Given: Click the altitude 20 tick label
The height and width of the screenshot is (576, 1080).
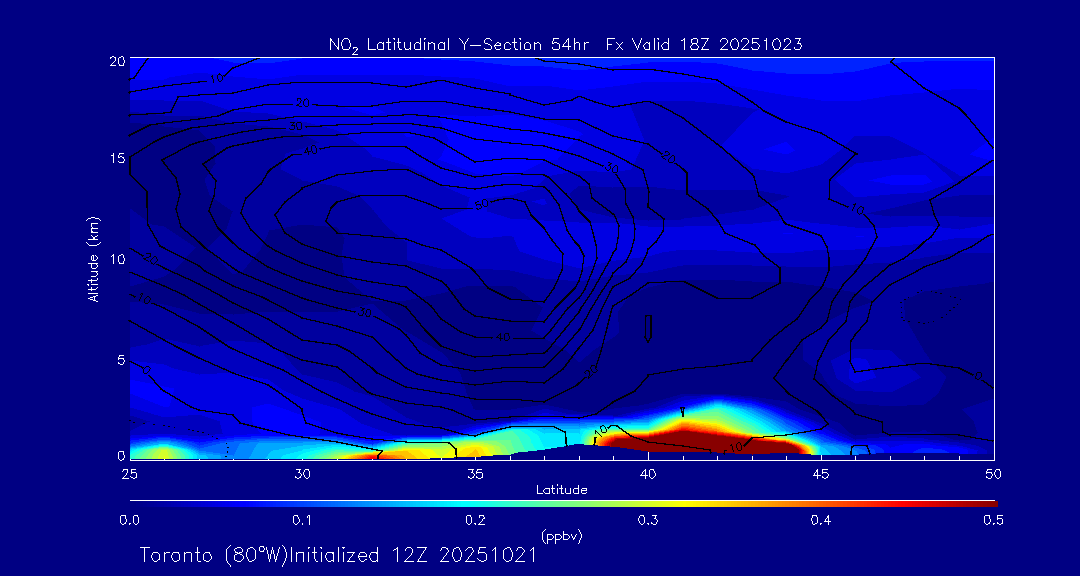Looking at the screenshot, I should coord(117,61).
